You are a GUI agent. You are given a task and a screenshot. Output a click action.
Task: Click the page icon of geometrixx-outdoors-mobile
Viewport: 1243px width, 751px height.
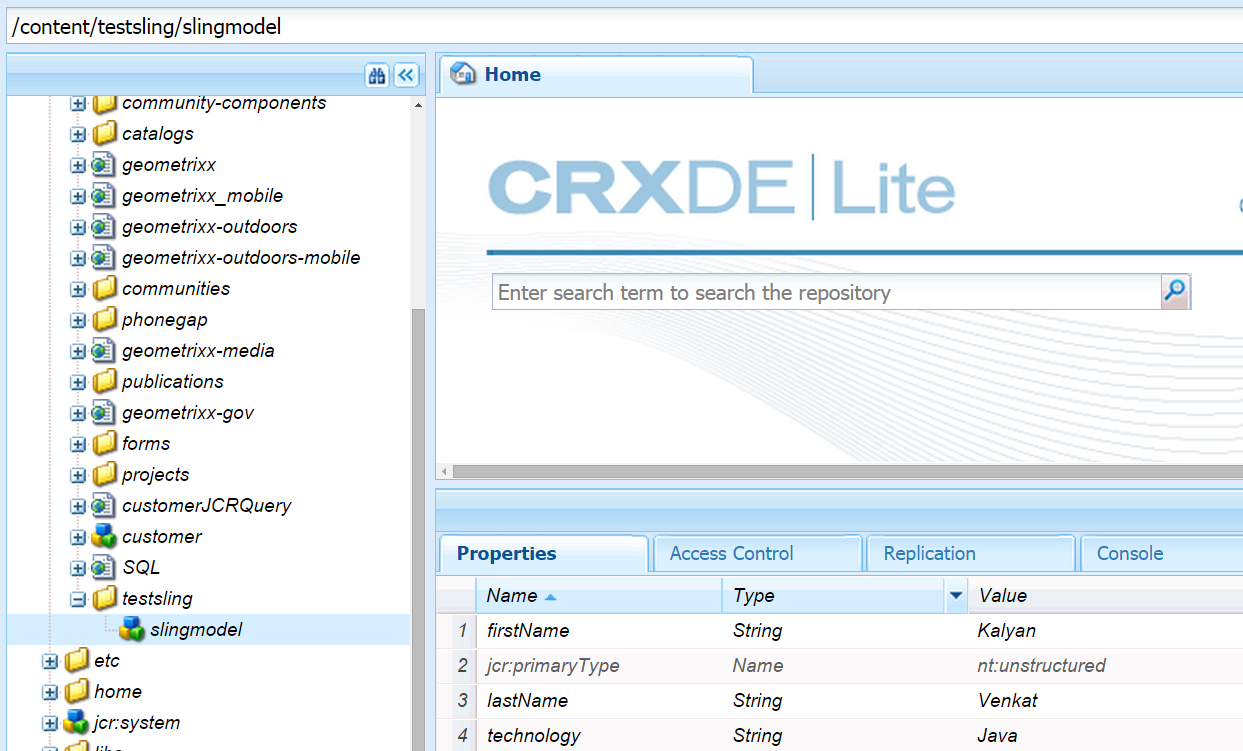click(104, 258)
